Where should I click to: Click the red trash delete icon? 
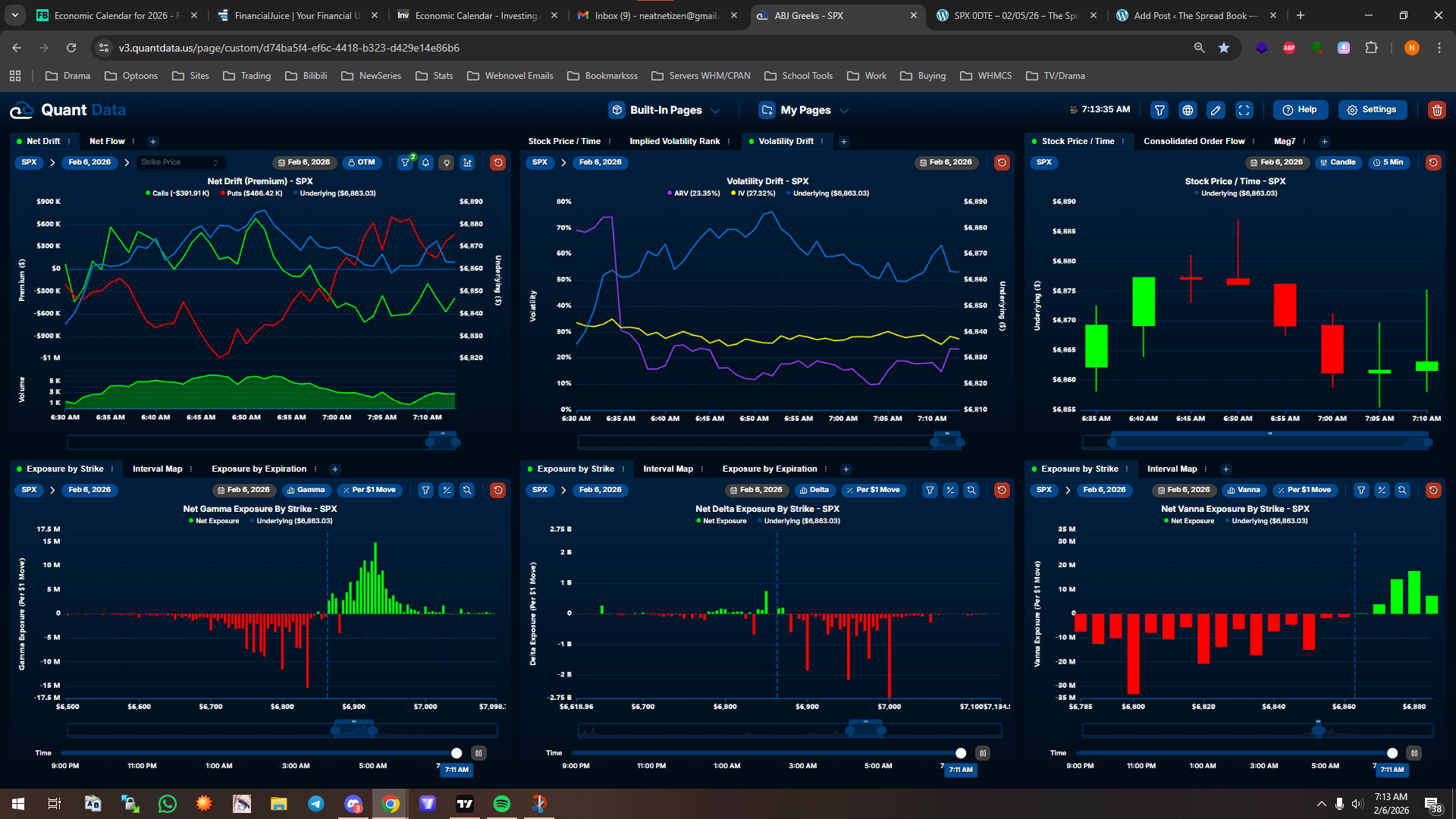(1436, 110)
